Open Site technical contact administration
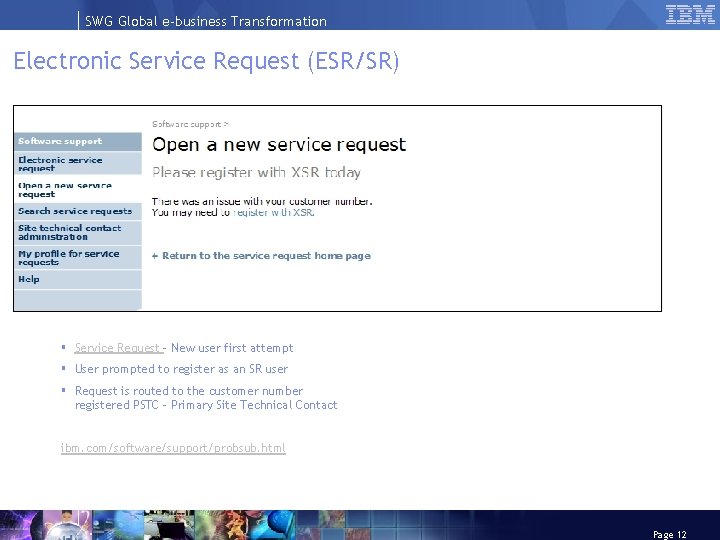This screenshot has height=540, width=720. (78, 233)
